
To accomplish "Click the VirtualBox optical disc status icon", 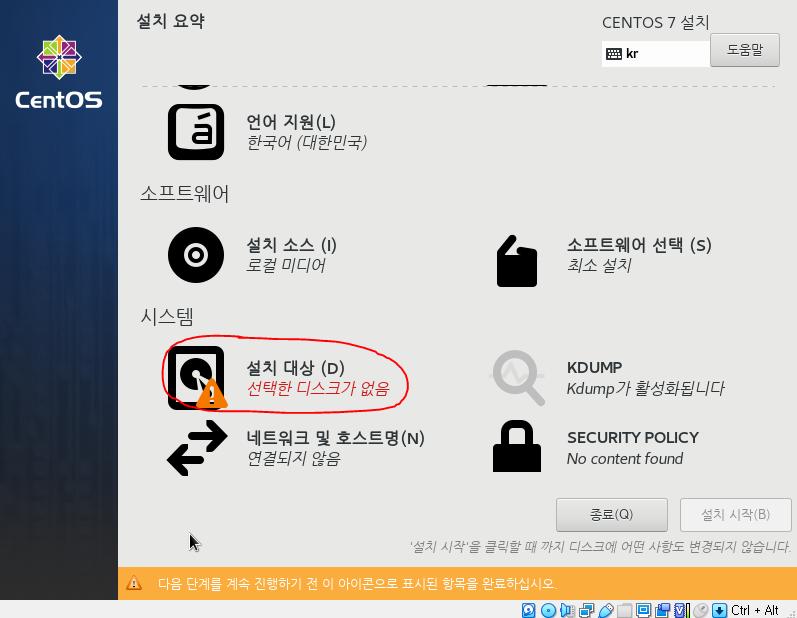I will 548,610.
